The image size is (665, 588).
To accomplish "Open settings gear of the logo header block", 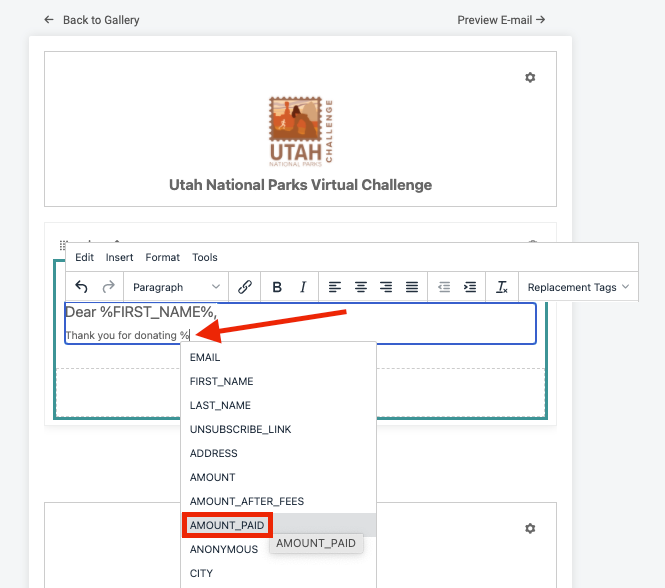I will pyautogui.click(x=530, y=77).
